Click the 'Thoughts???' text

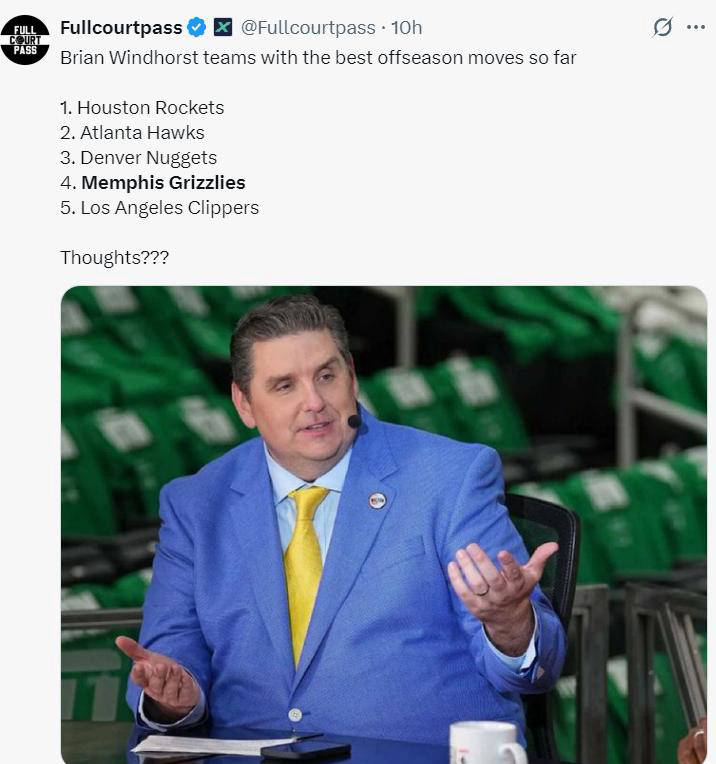point(115,257)
